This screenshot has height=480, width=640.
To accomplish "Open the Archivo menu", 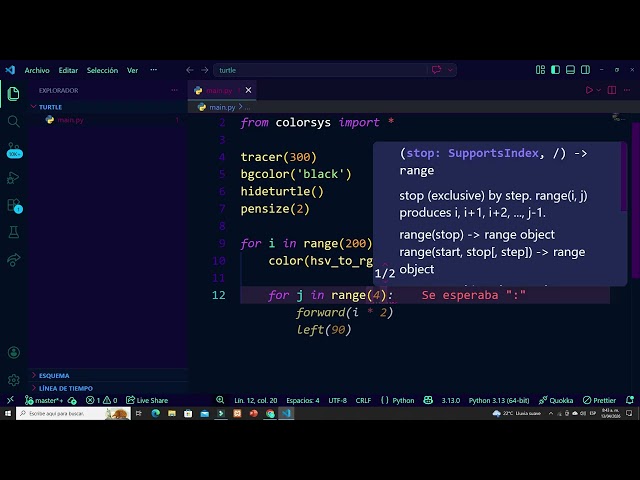I will pyautogui.click(x=37, y=70).
